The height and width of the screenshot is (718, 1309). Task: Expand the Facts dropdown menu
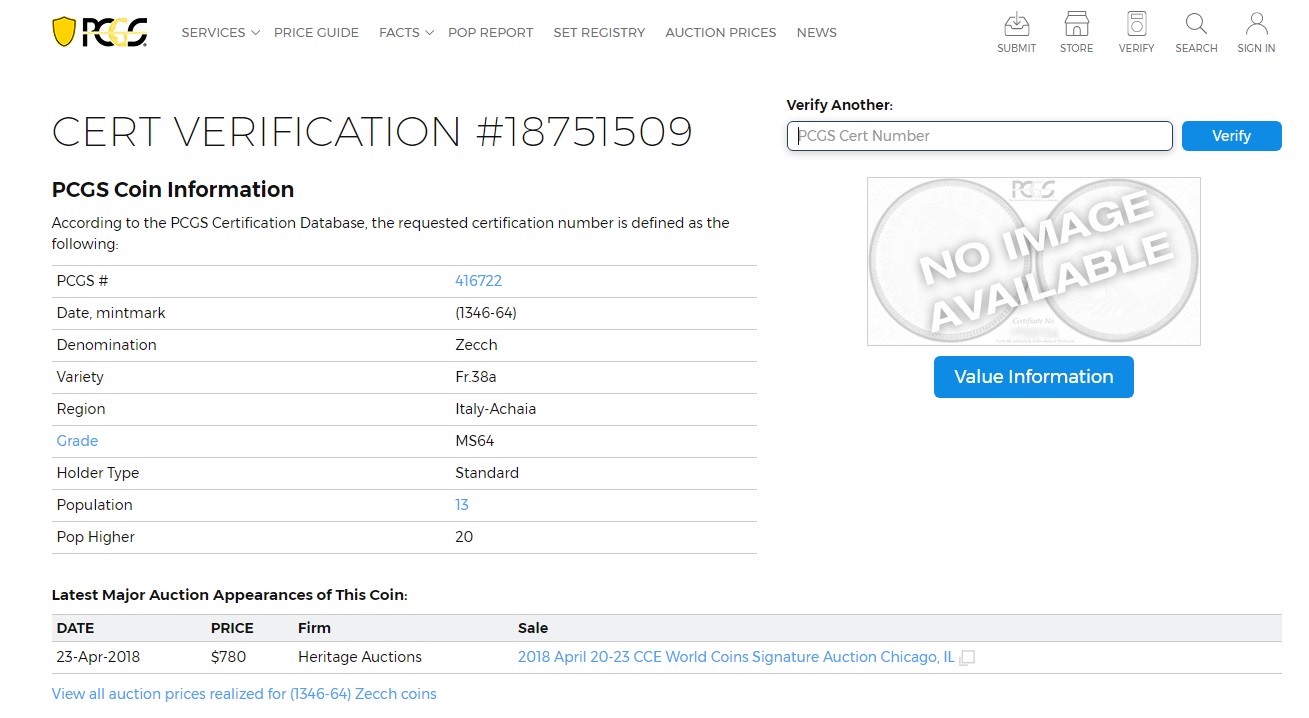[x=406, y=32]
